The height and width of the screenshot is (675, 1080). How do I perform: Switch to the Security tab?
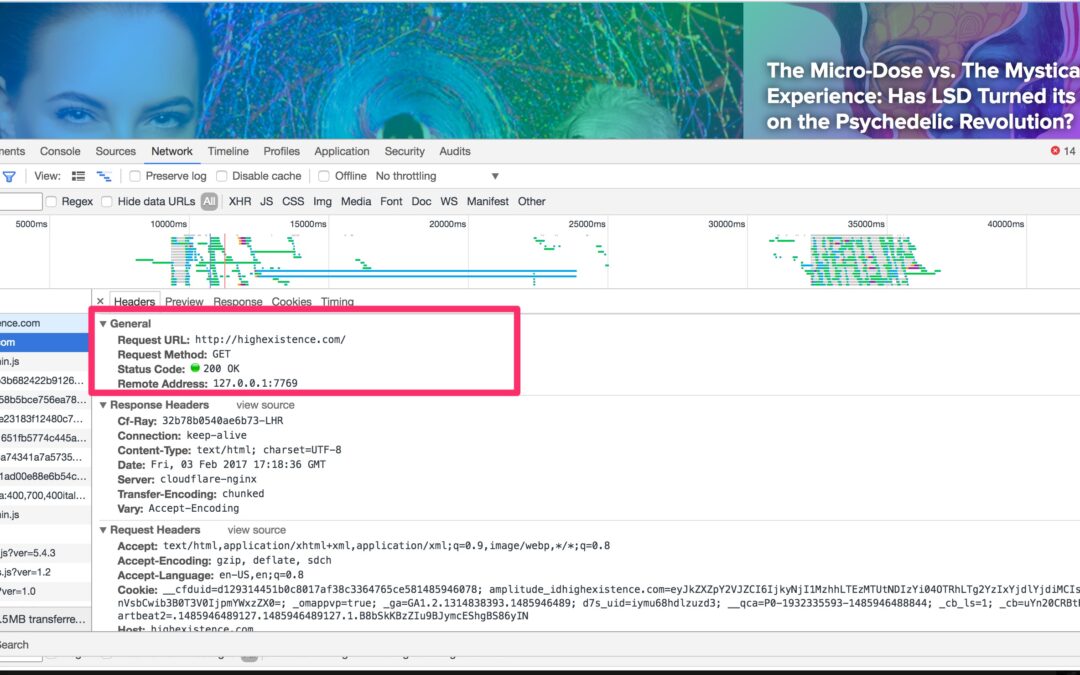404,152
